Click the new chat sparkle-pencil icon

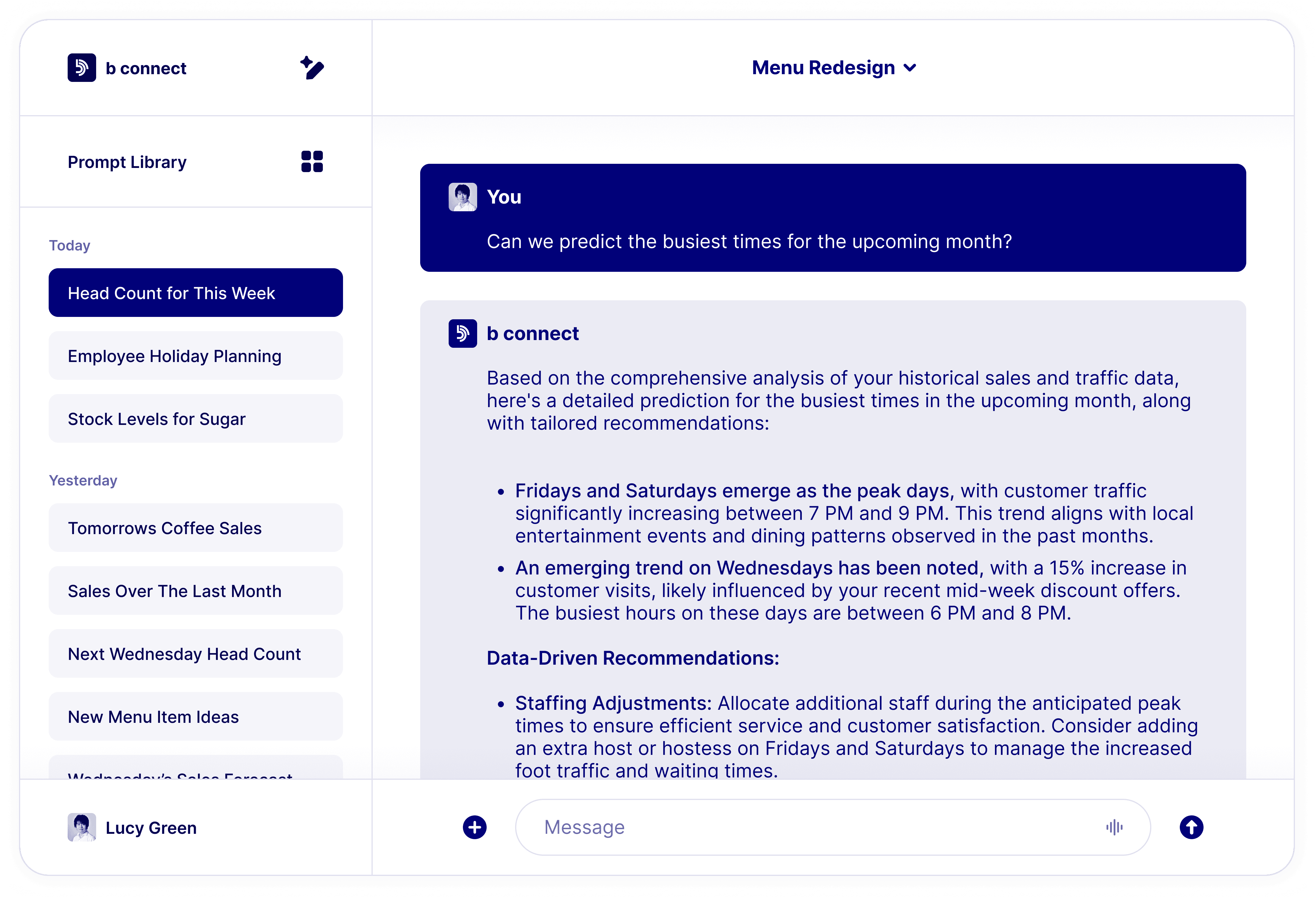[x=312, y=68]
